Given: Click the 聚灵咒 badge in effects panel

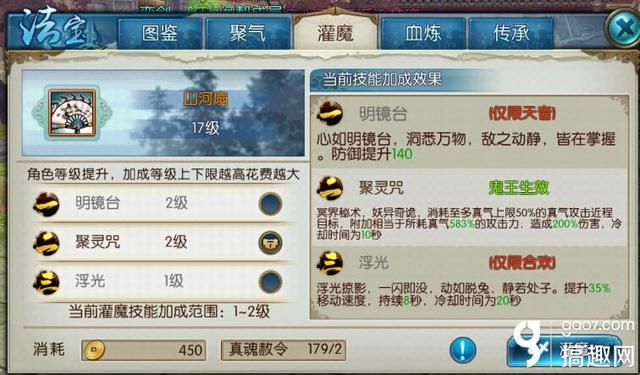Looking at the screenshot, I should pos(329,188).
